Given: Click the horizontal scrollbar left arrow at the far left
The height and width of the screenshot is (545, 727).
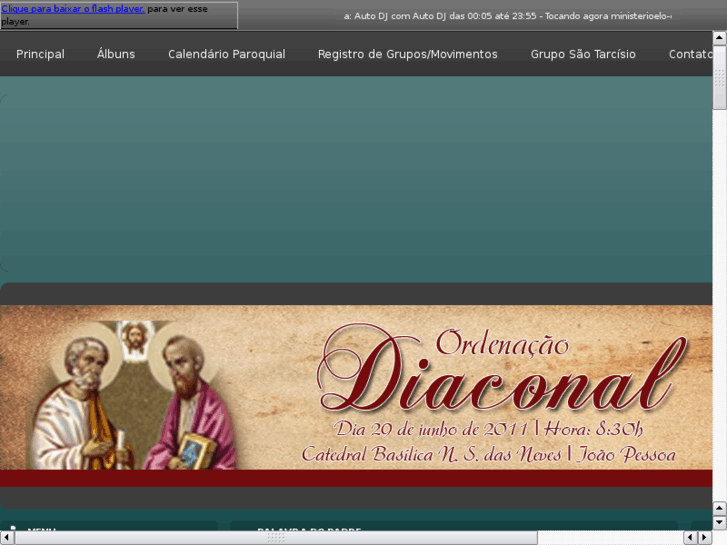Looking at the screenshot, I should pos(6,538).
